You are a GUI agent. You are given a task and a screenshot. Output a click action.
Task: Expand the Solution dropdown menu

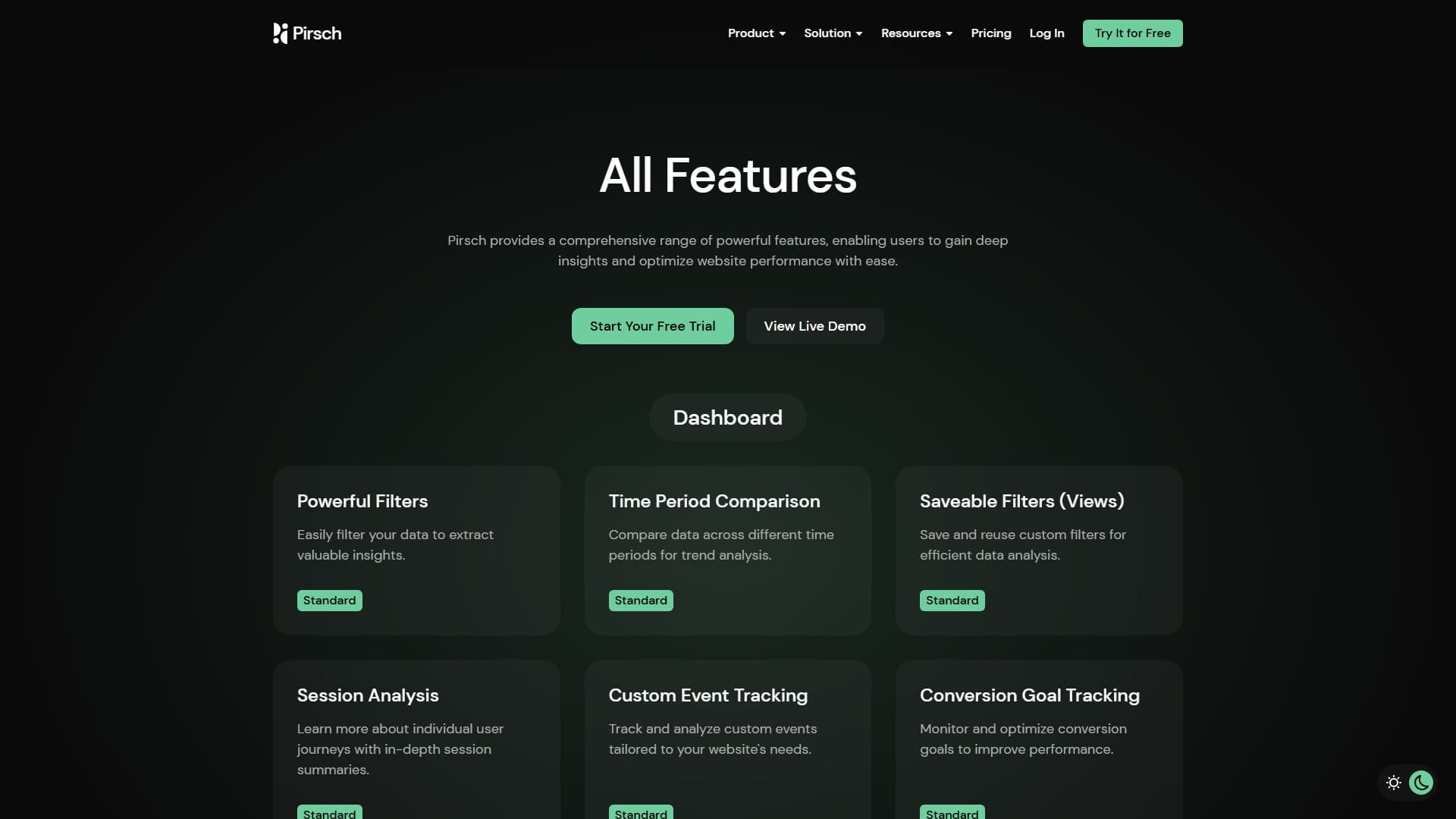[x=833, y=33]
